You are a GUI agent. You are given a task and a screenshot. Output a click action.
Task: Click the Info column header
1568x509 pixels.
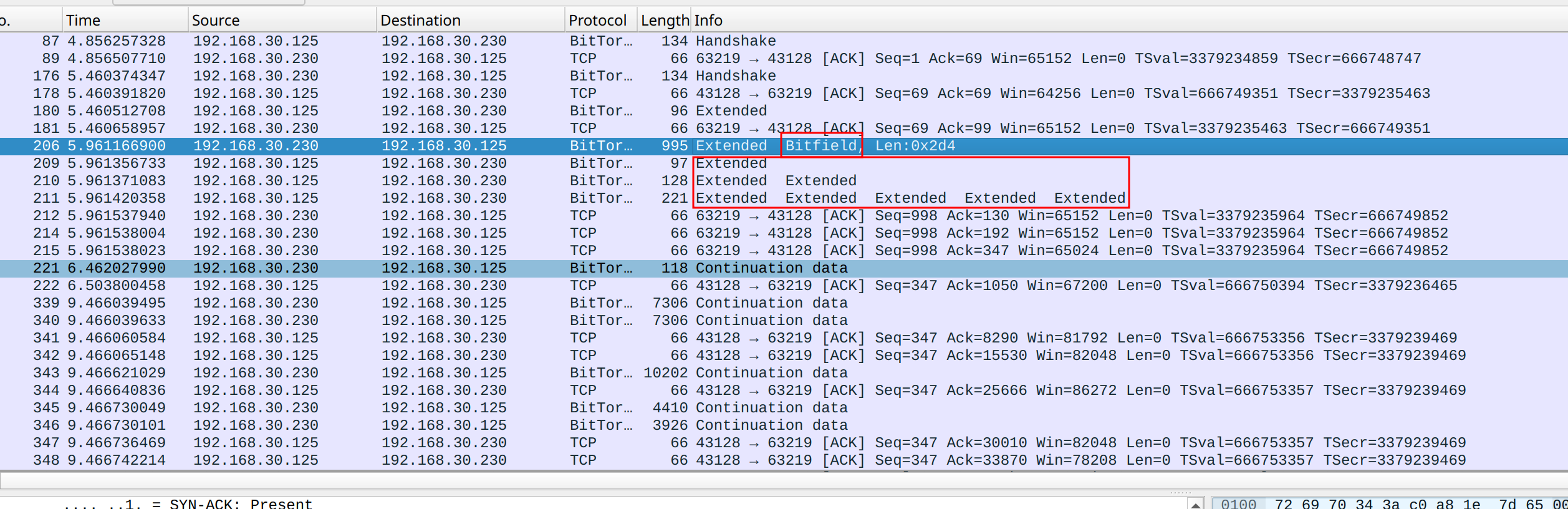pyautogui.click(x=708, y=21)
